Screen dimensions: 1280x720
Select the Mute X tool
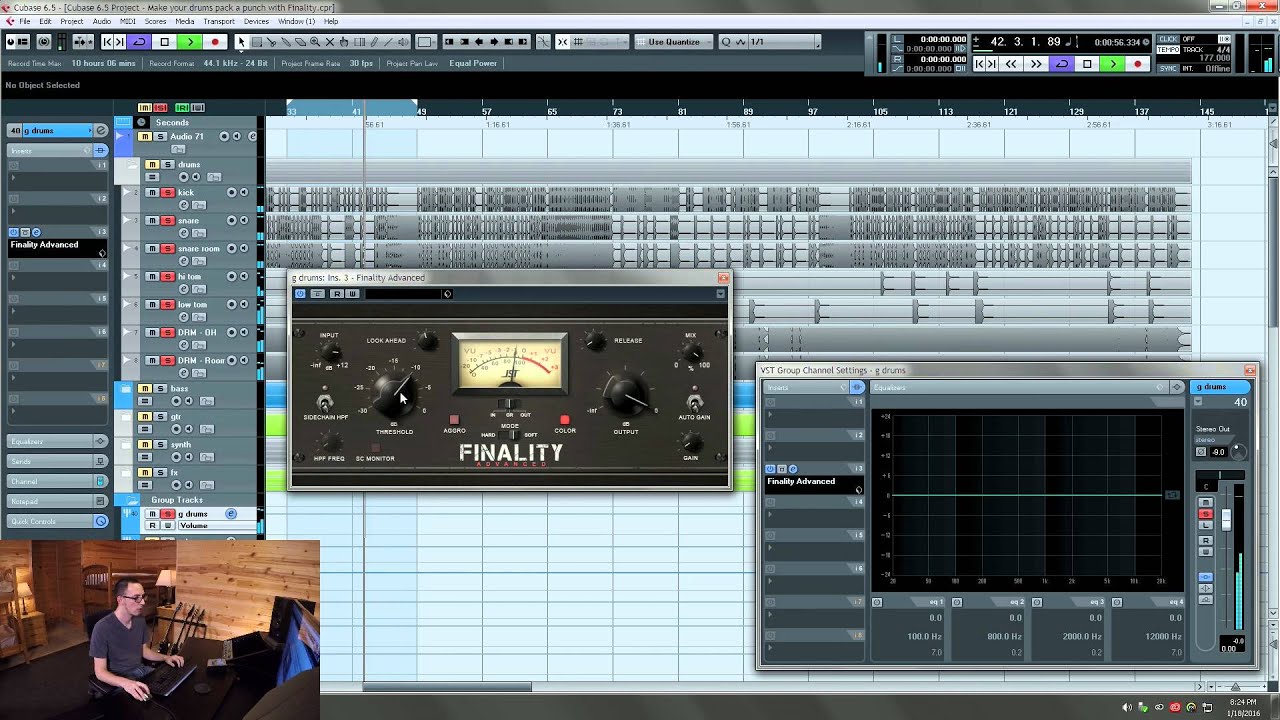click(329, 42)
